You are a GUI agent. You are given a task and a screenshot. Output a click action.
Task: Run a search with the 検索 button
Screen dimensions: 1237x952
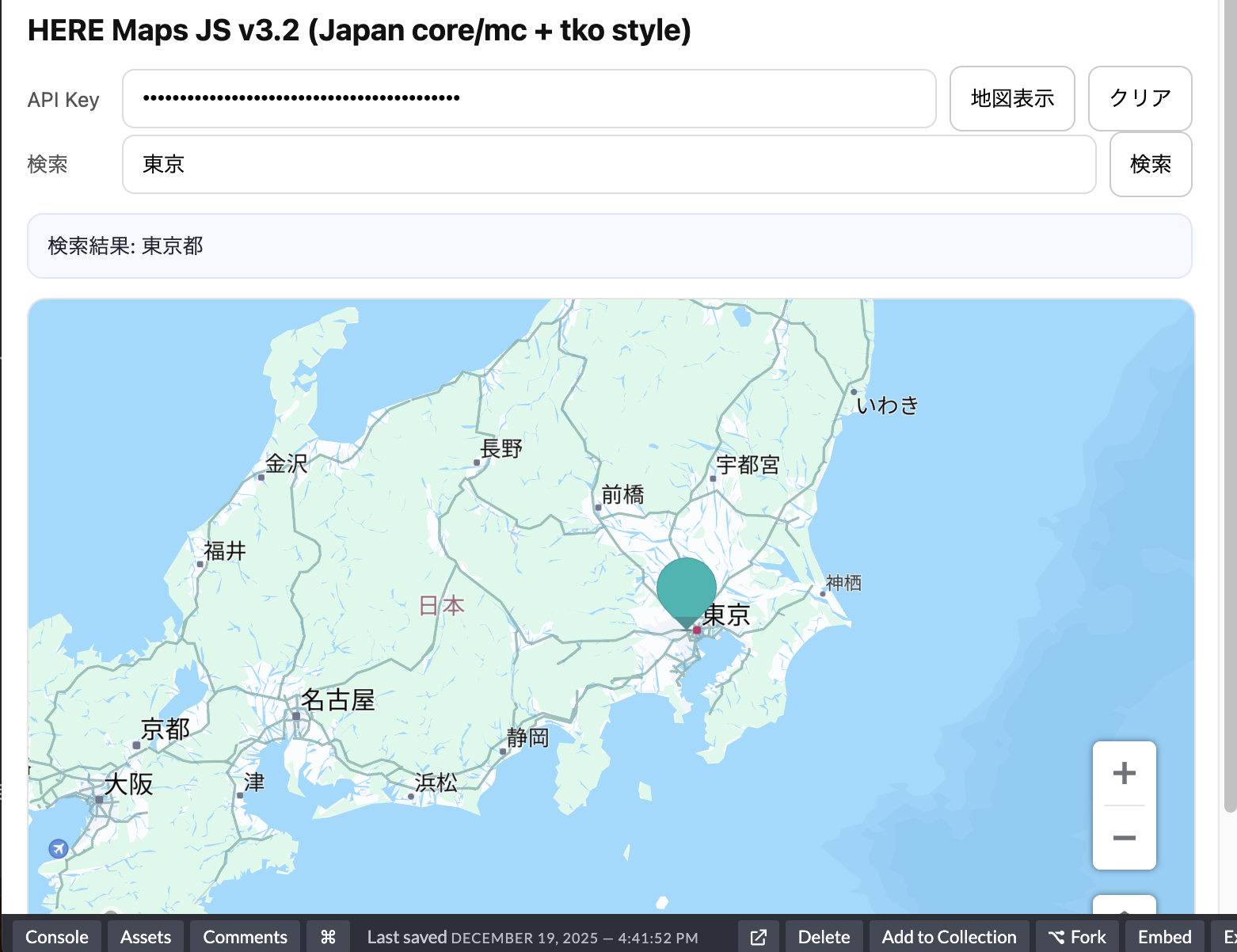pos(1151,164)
